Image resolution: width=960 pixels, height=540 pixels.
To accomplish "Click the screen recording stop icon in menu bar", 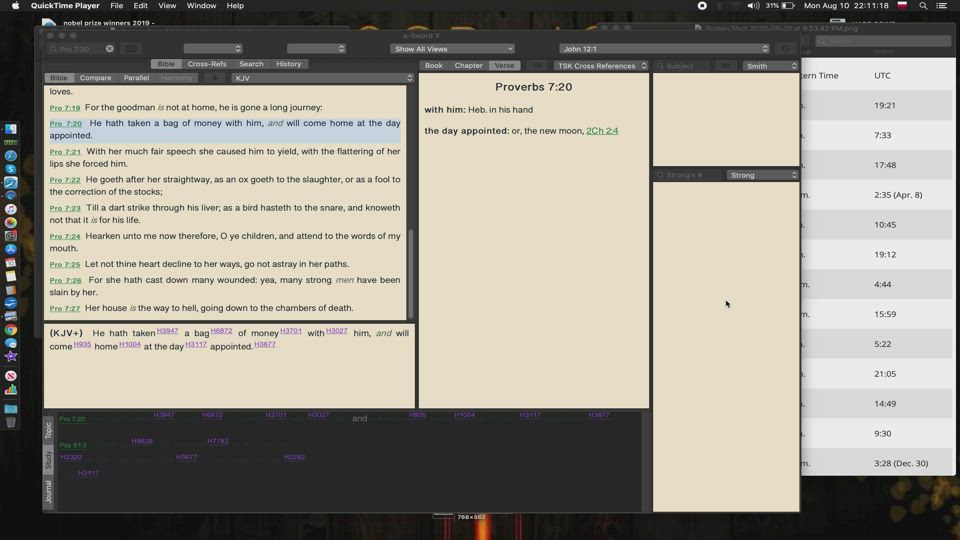I will coord(702,6).
